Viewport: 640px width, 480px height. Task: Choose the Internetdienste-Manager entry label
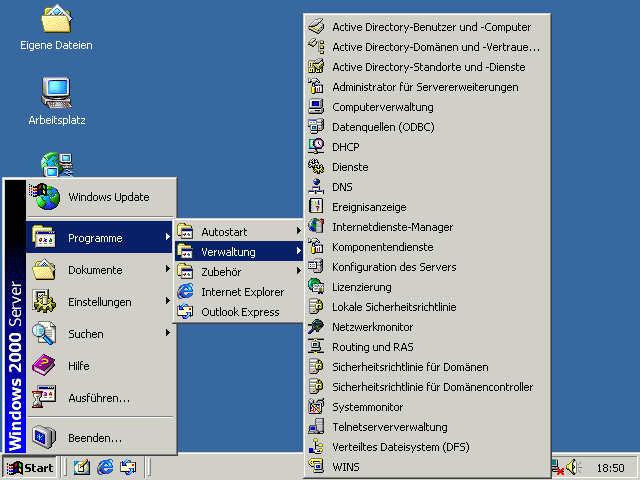(393, 227)
